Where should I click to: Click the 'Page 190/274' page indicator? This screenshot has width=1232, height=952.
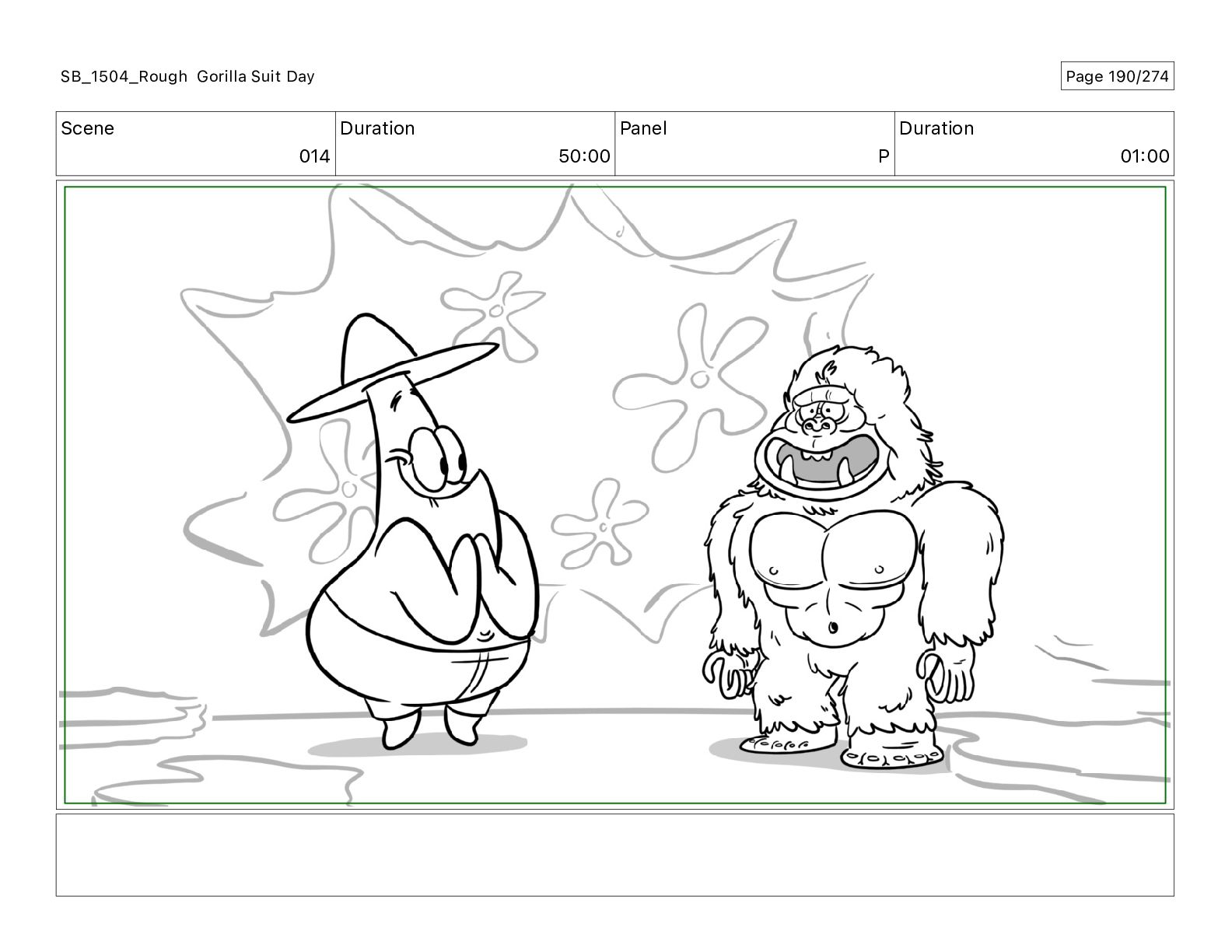click(x=1117, y=76)
